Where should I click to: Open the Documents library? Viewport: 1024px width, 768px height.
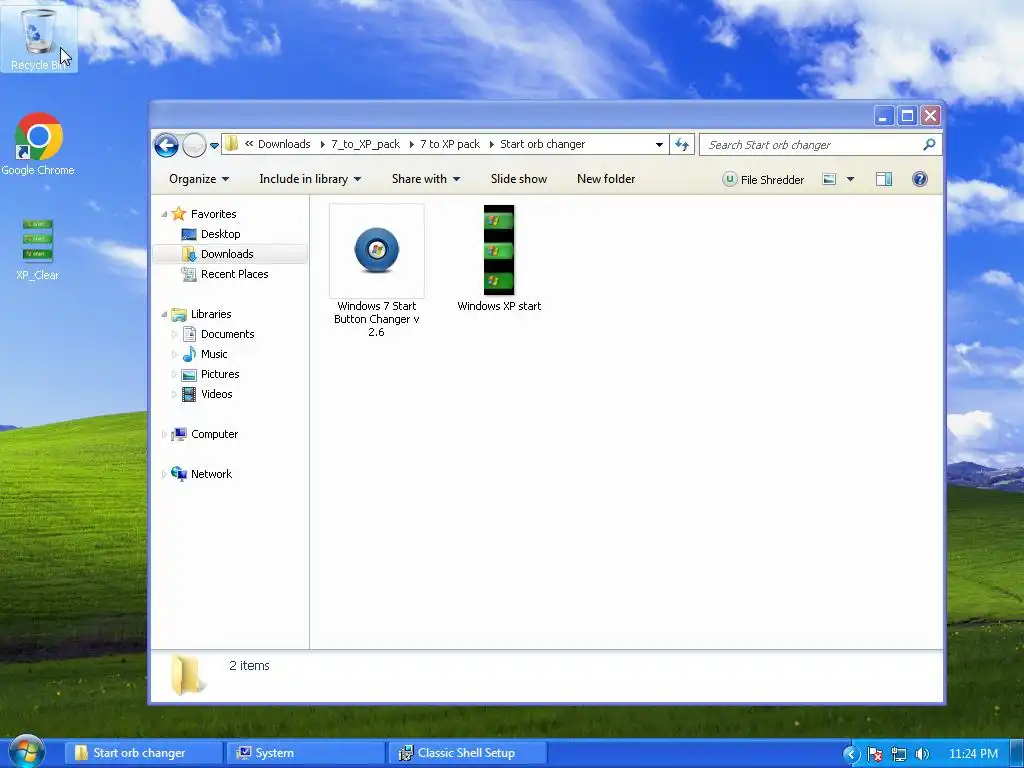[x=227, y=334]
